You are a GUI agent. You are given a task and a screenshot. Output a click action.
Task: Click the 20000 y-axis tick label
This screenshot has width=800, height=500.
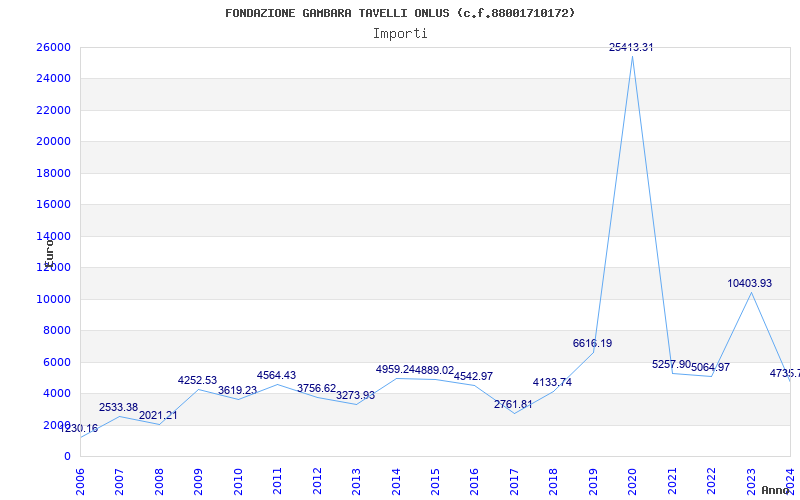[x=53, y=141]
